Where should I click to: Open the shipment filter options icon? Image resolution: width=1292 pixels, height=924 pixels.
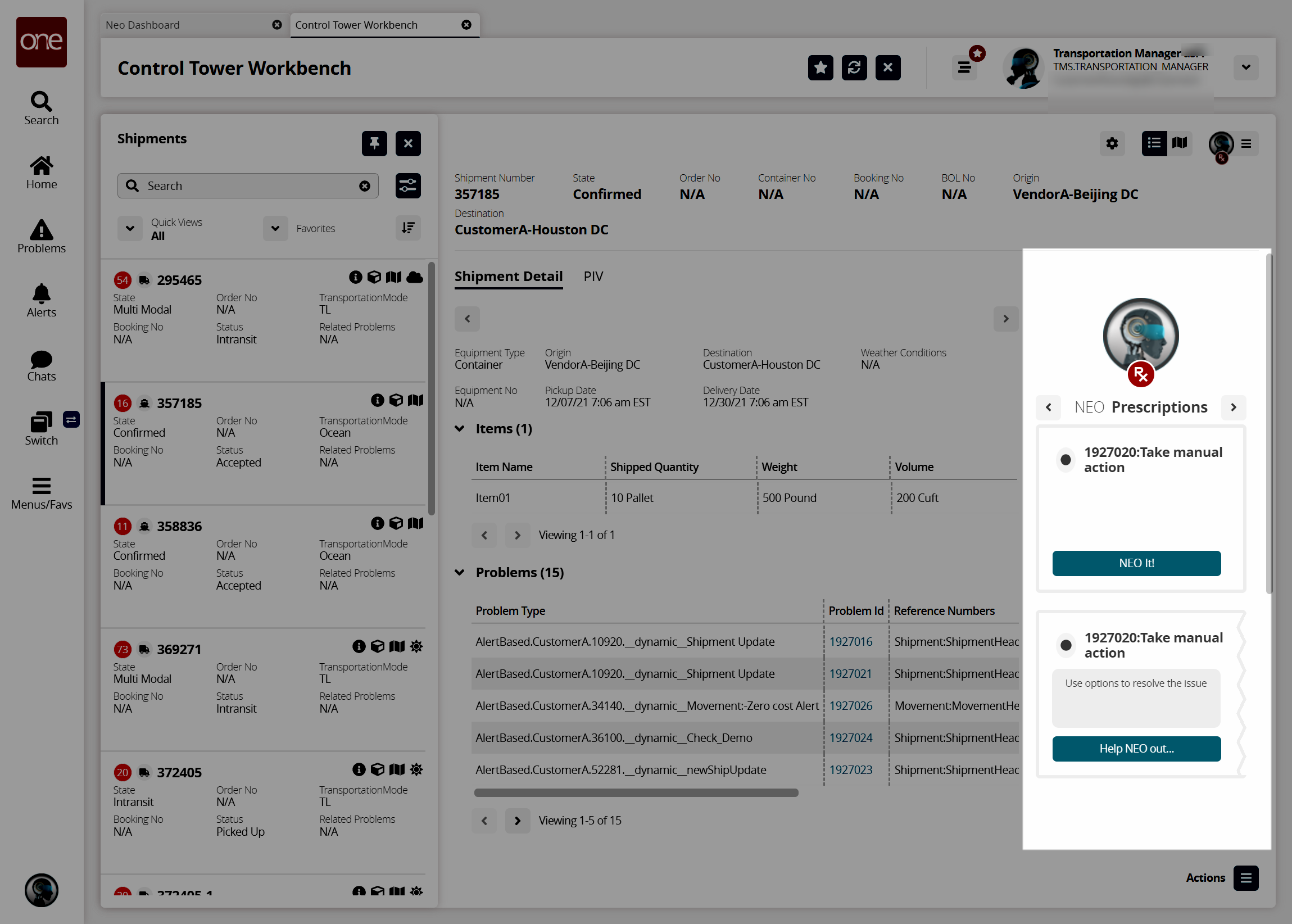(x=407, y=186)
